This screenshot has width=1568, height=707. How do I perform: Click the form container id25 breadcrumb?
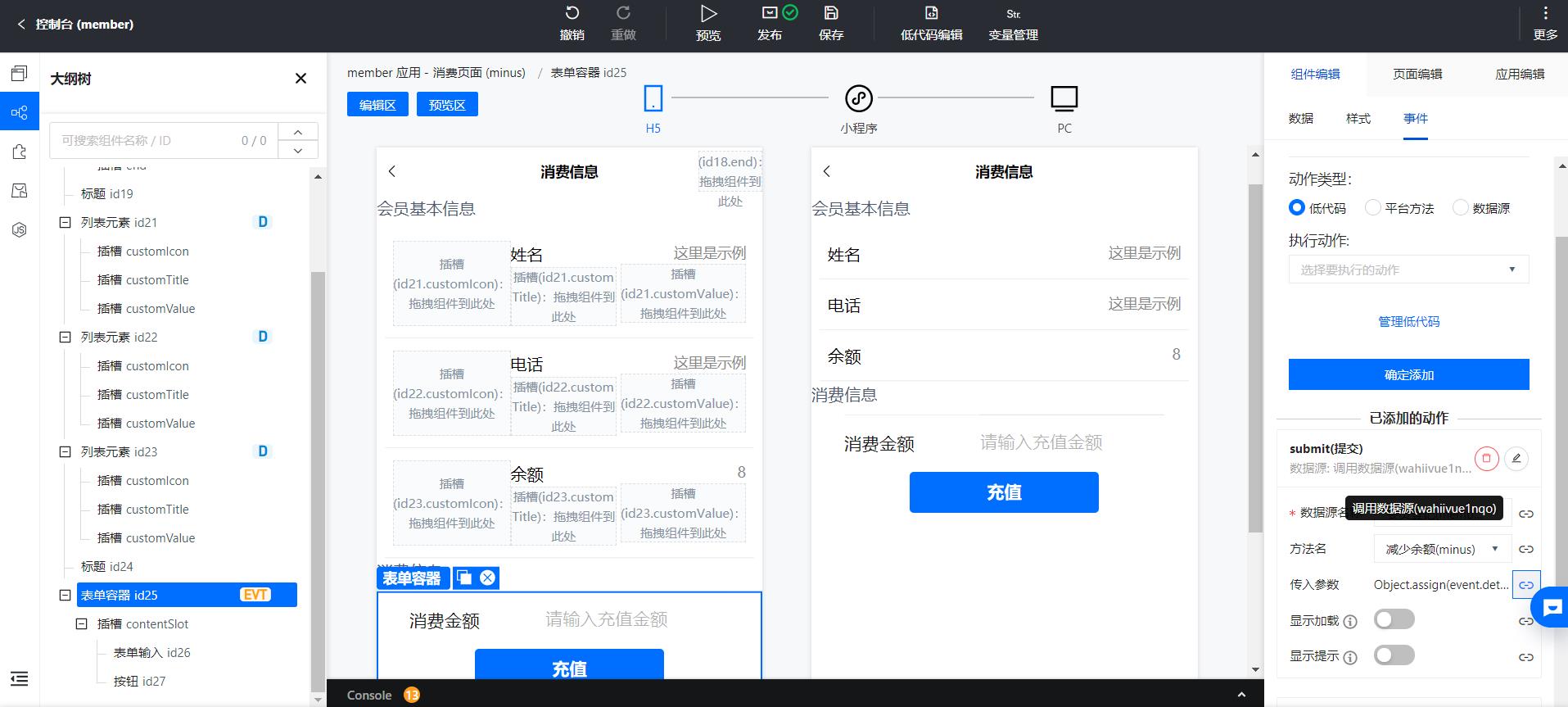point(588,73)
